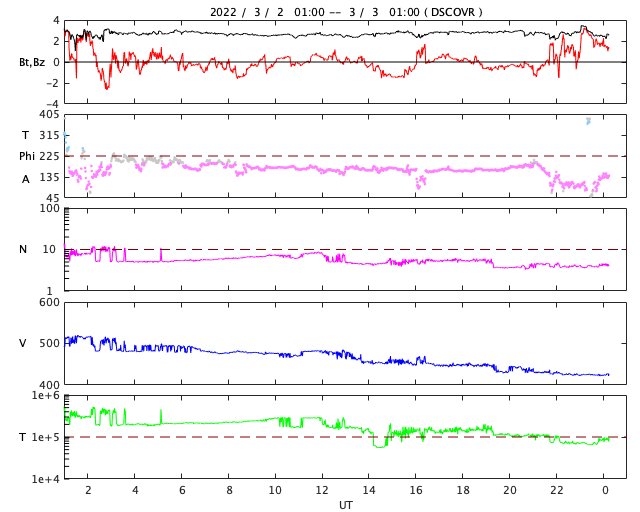640x512 pixels.
Task: Click the green temperature dip near 14.5 UT
Action: (380, 444)
